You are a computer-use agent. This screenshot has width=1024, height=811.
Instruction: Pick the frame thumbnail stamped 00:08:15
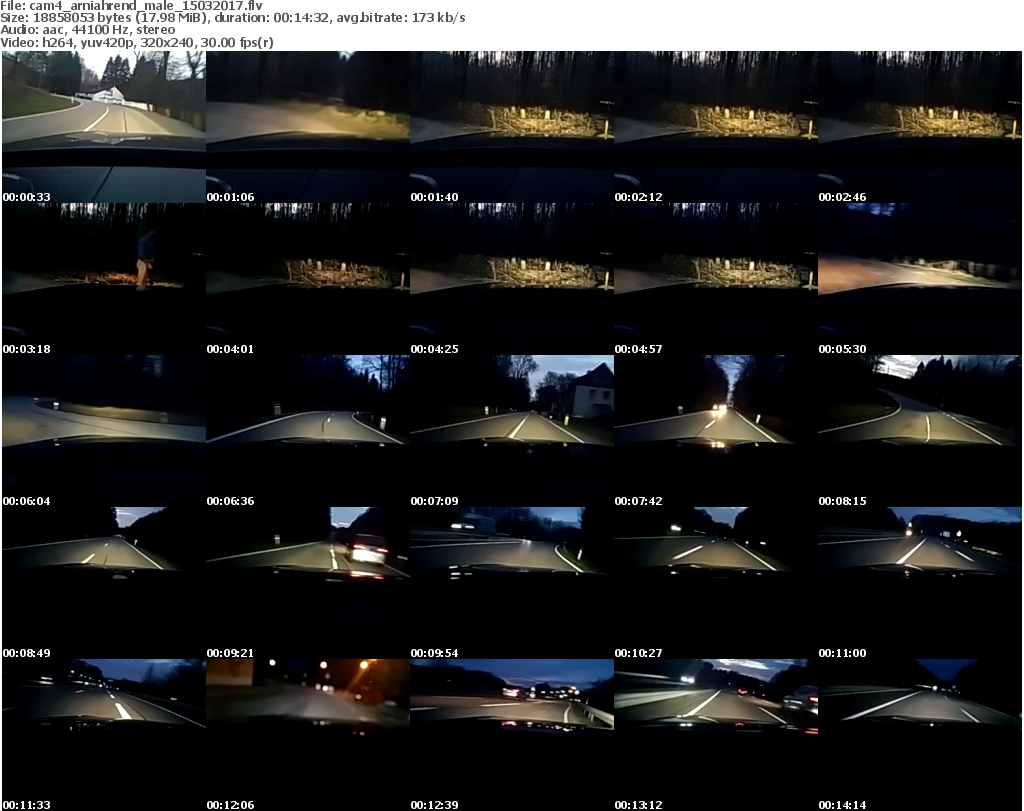pos(920,432)
